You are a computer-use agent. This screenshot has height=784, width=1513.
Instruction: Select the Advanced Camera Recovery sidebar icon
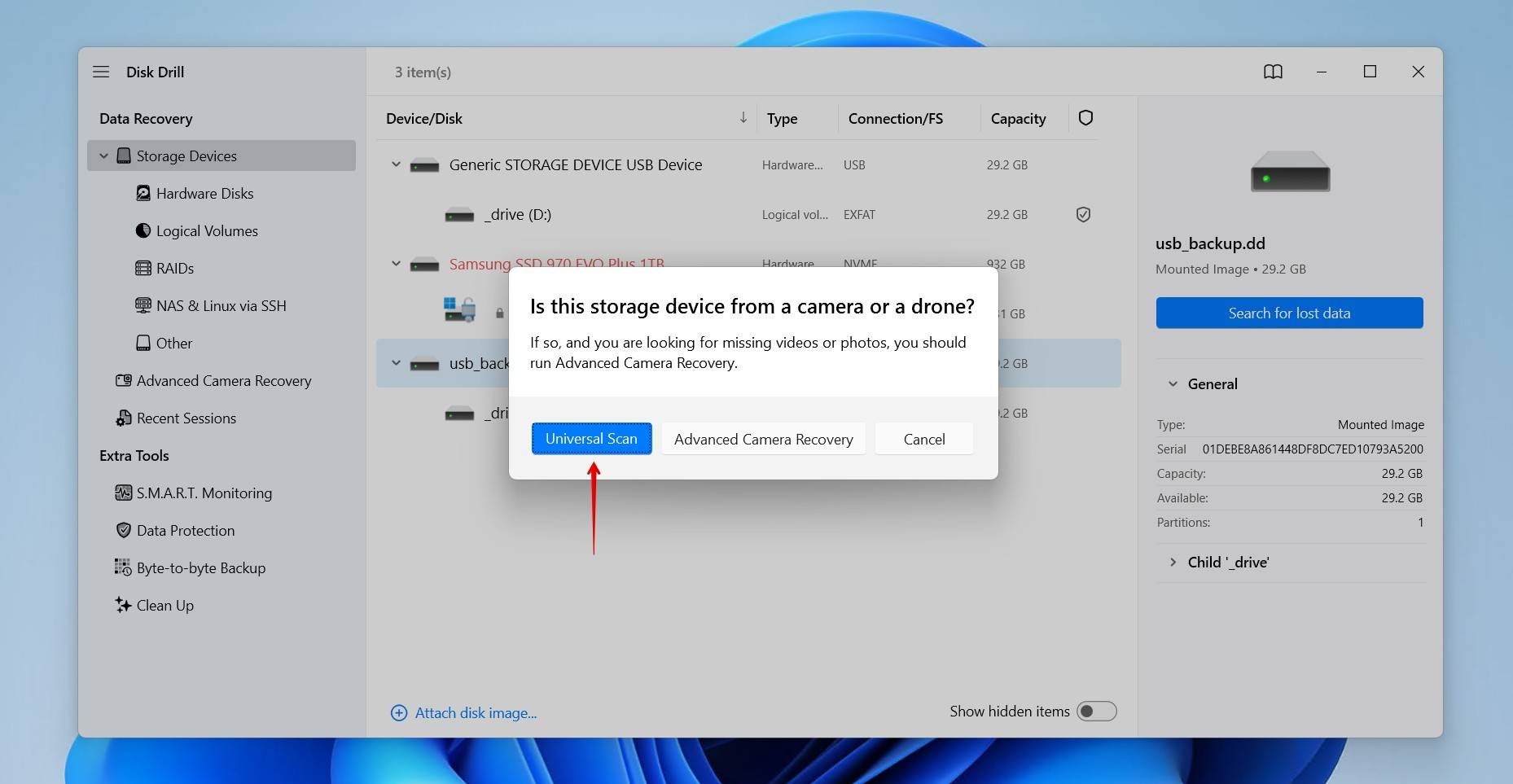coord(123,380)
